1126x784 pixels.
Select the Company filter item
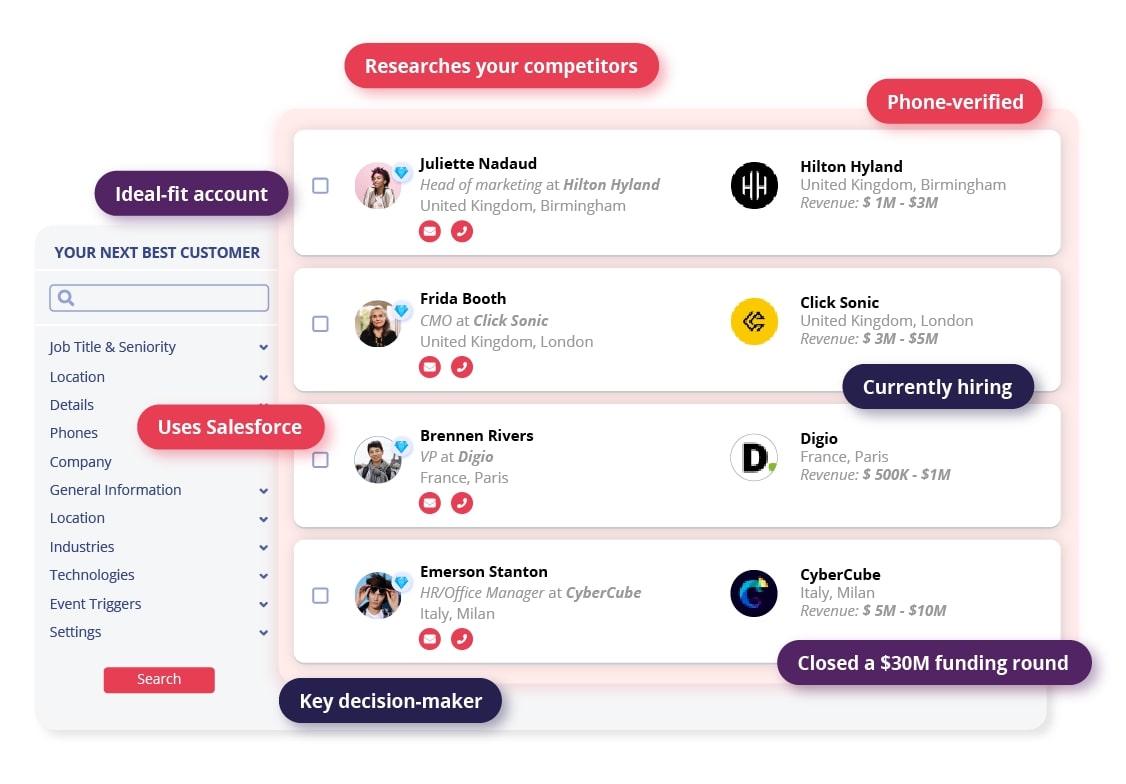(80, 462)
